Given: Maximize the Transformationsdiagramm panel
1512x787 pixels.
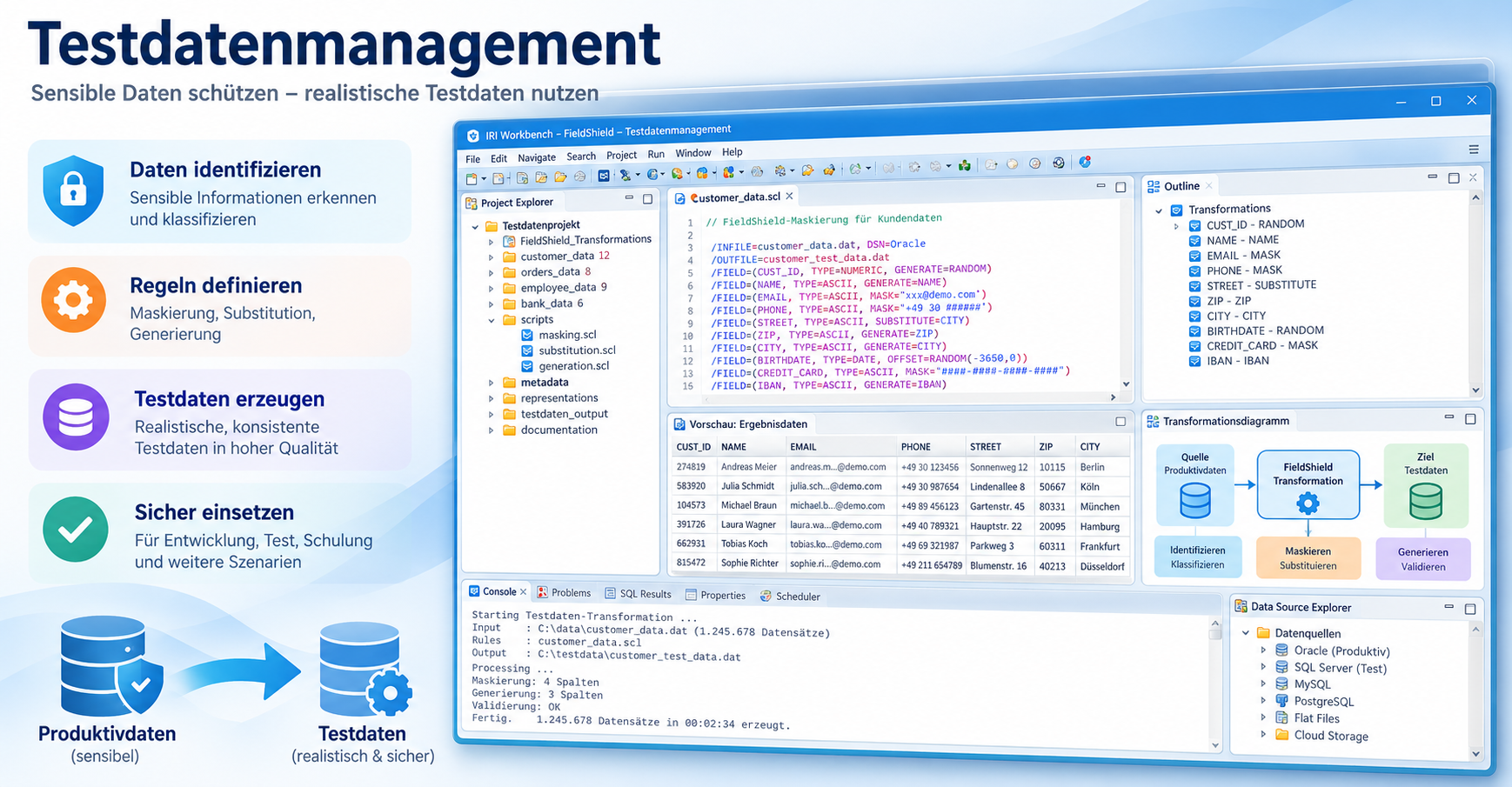Looking at the screenshot, I should click(1470, 419).
